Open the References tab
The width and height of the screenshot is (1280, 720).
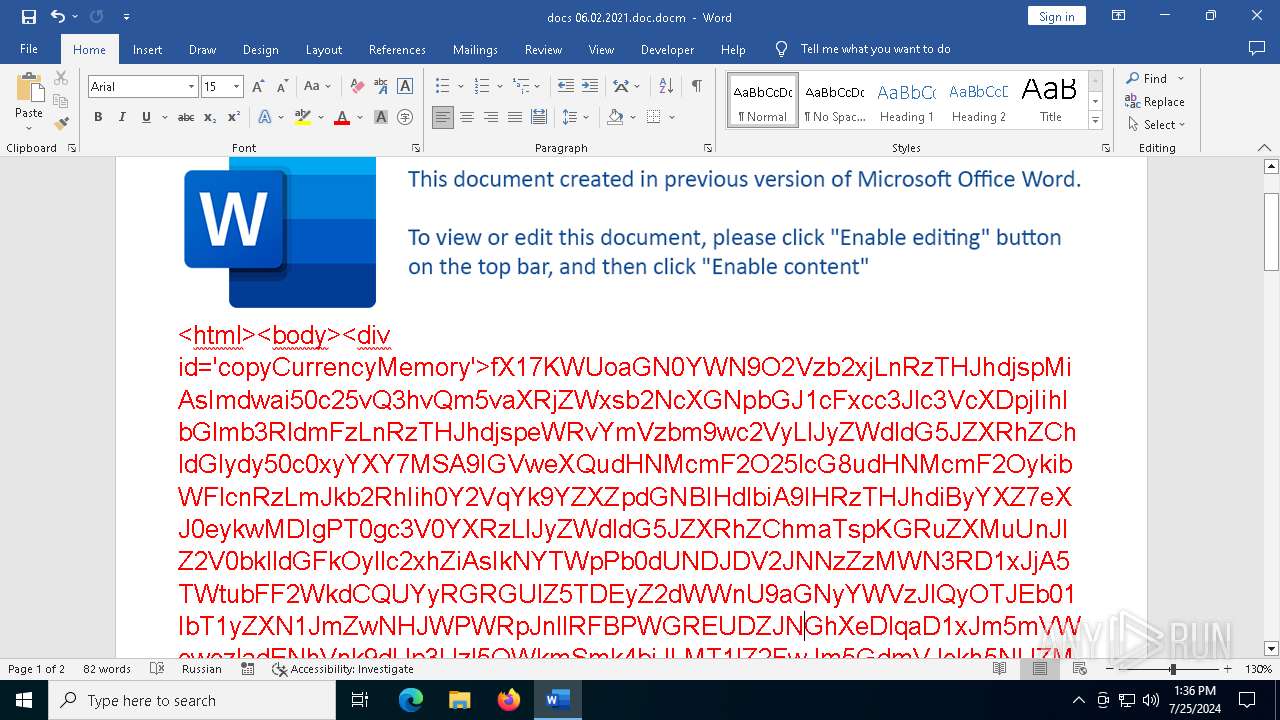tap(397, 49)
